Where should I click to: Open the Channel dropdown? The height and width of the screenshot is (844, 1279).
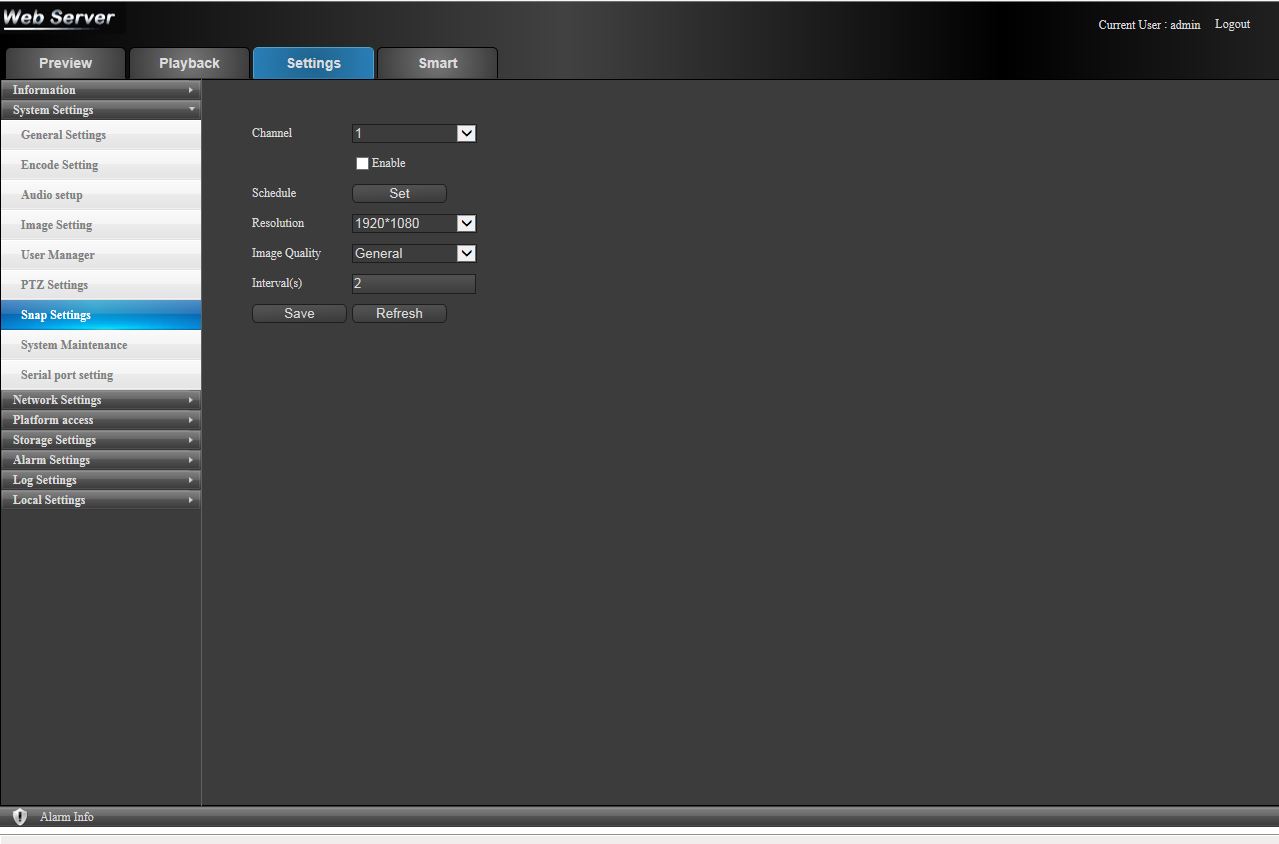[x=414, y=133]
